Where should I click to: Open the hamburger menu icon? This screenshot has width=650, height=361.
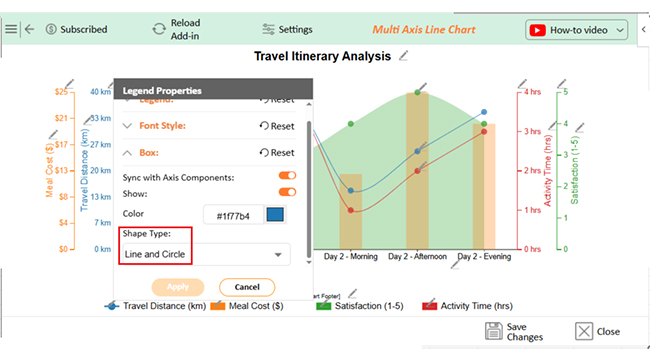click(11, 29)
